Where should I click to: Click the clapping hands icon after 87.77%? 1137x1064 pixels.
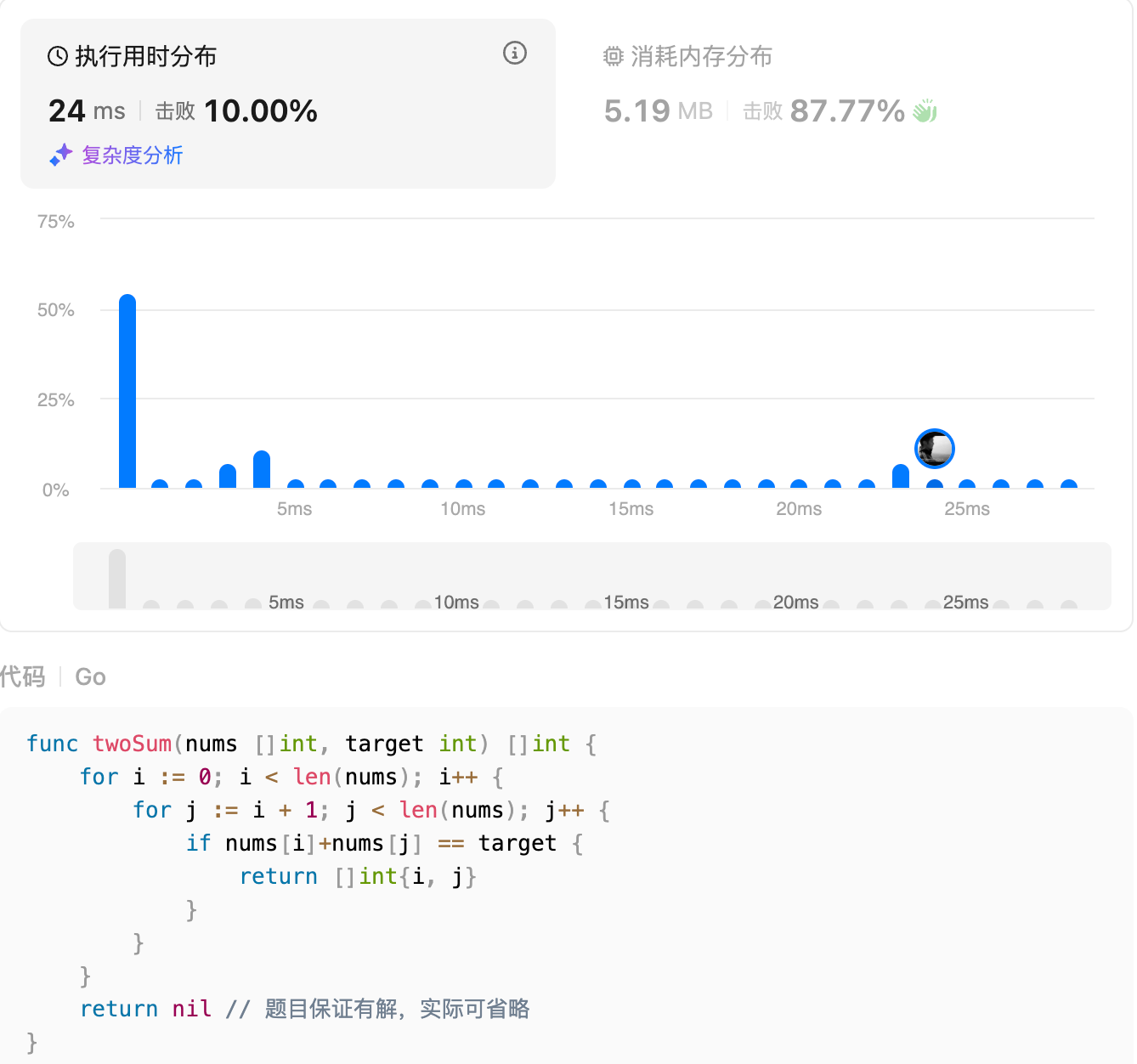click(925, 111)
